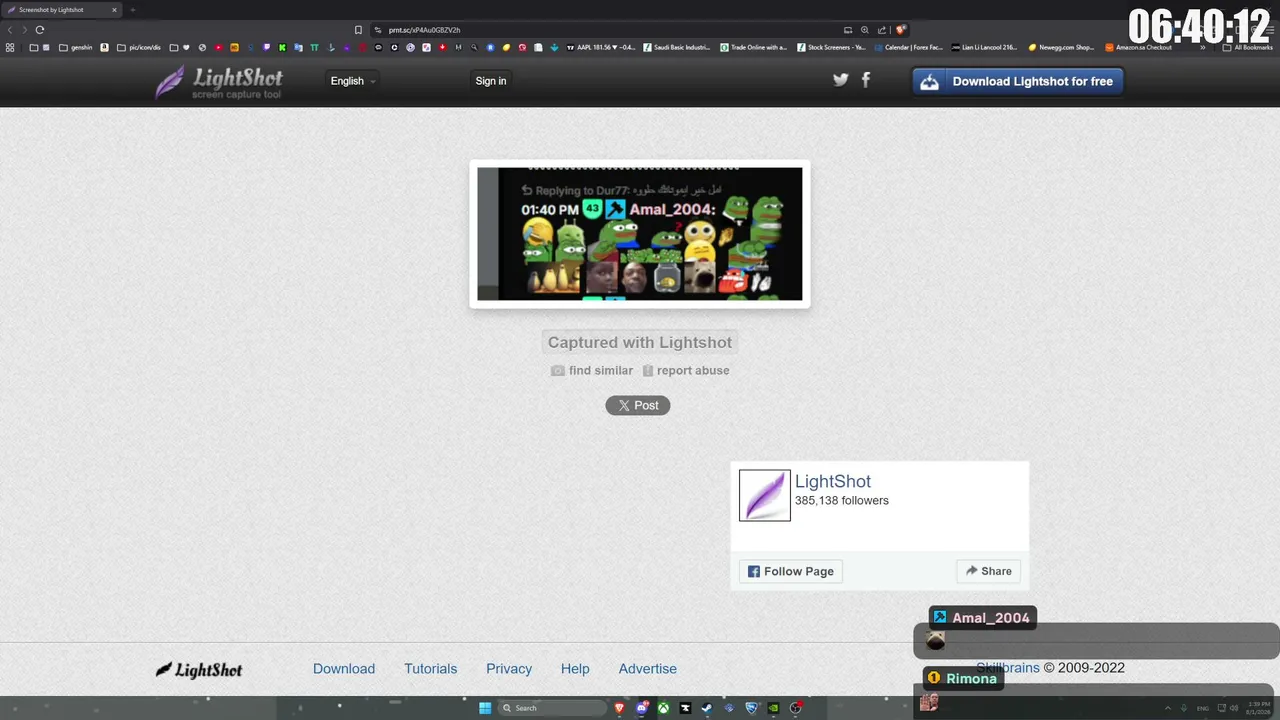Open Discord from the taskbar
The image size is (1280, 720).
click(x=642, y=708)
